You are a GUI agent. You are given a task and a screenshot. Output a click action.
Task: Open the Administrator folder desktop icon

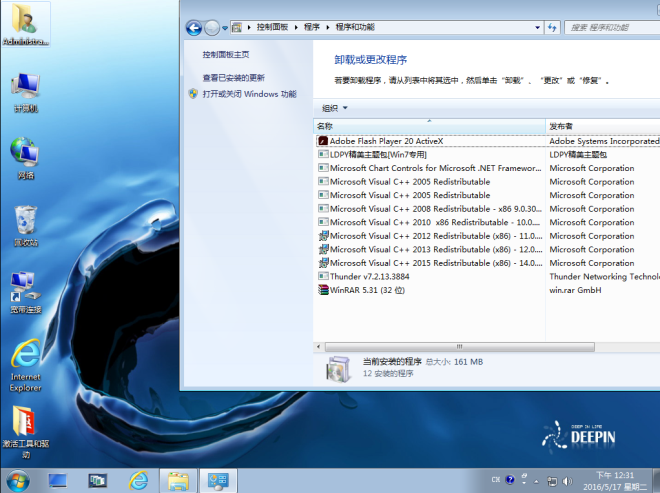click(x=25, y=24)
